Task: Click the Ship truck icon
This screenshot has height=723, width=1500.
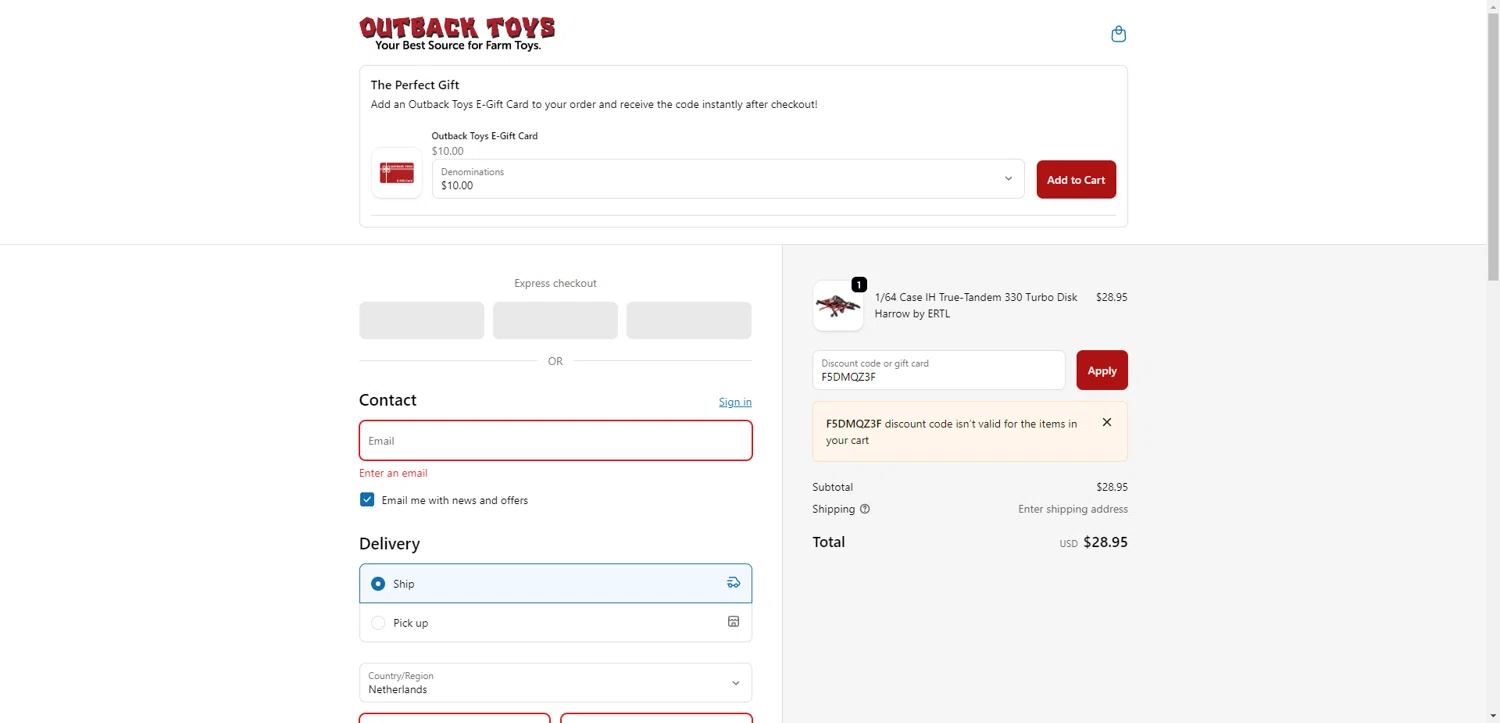Action: point(733,583)
